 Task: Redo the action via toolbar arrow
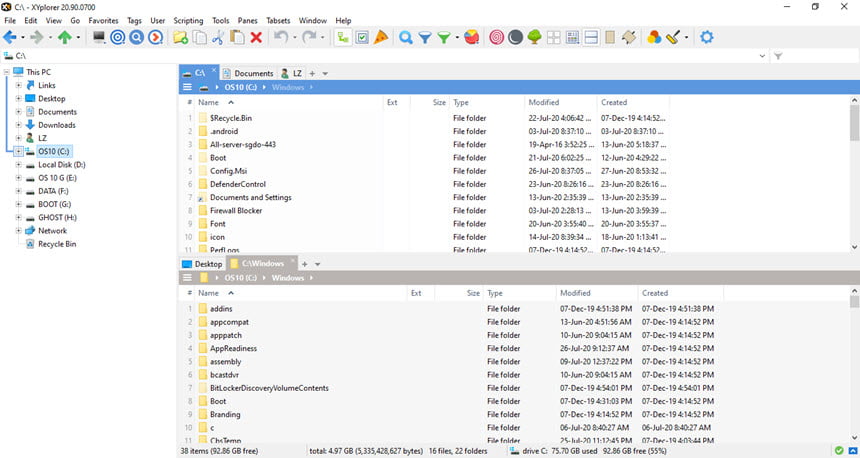click(x=309, y=37)
